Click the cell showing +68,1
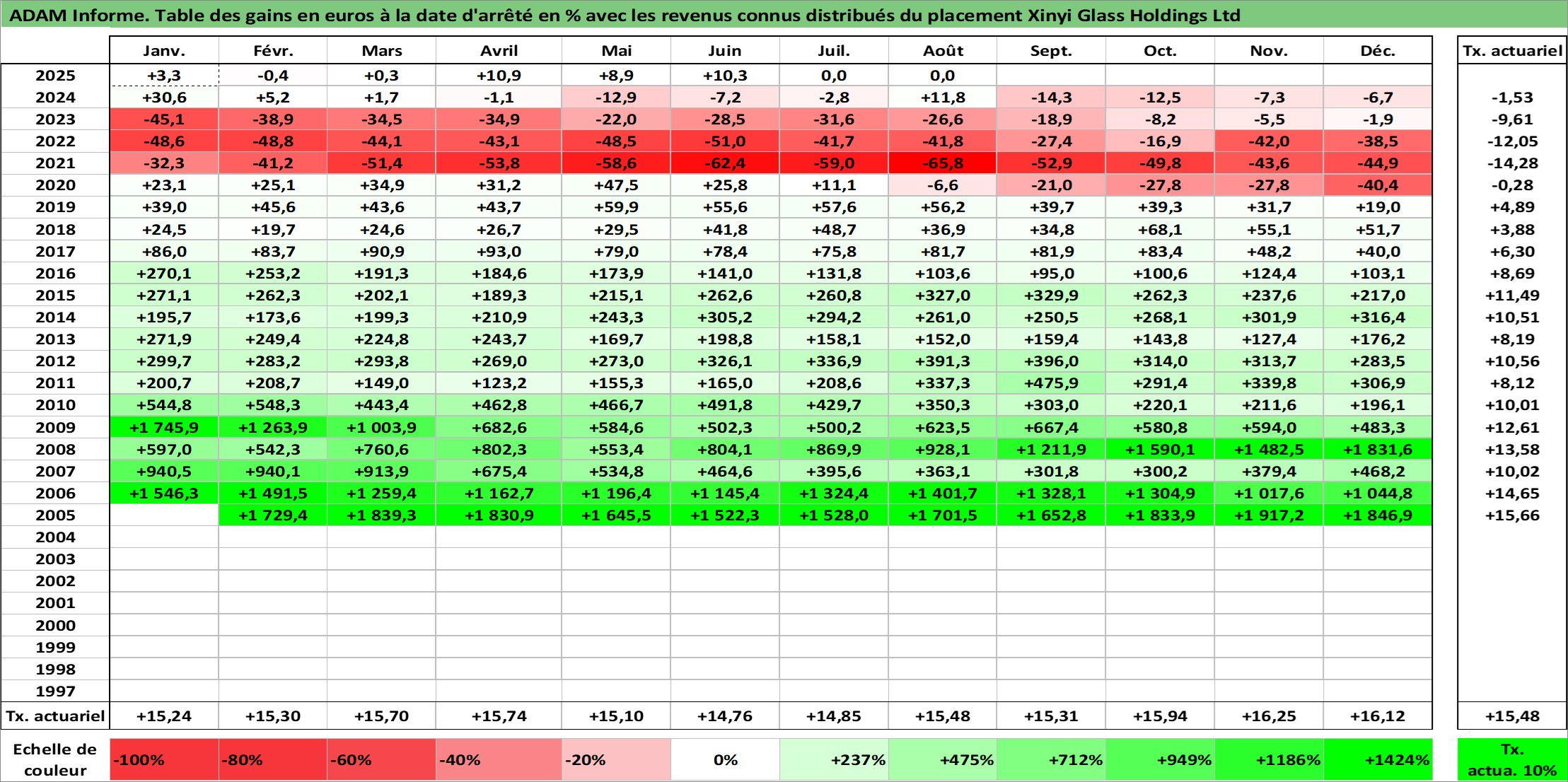Screen dimensions: 1568x782 pos(1160,230)
